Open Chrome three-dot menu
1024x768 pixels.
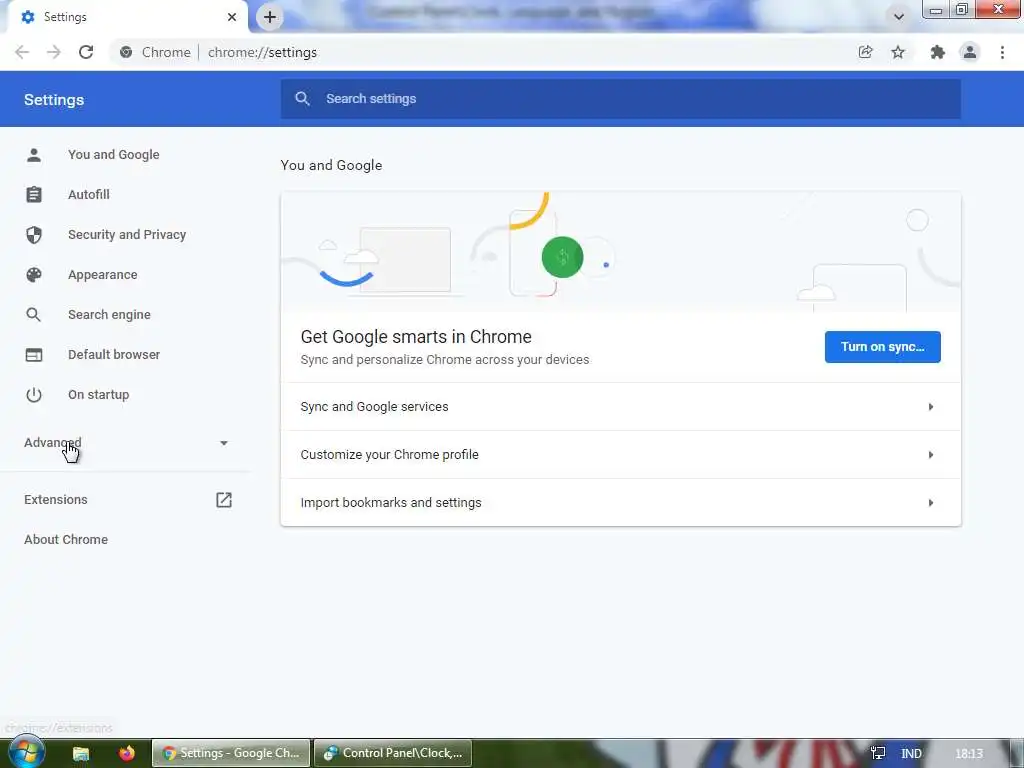pos(1002,52)
